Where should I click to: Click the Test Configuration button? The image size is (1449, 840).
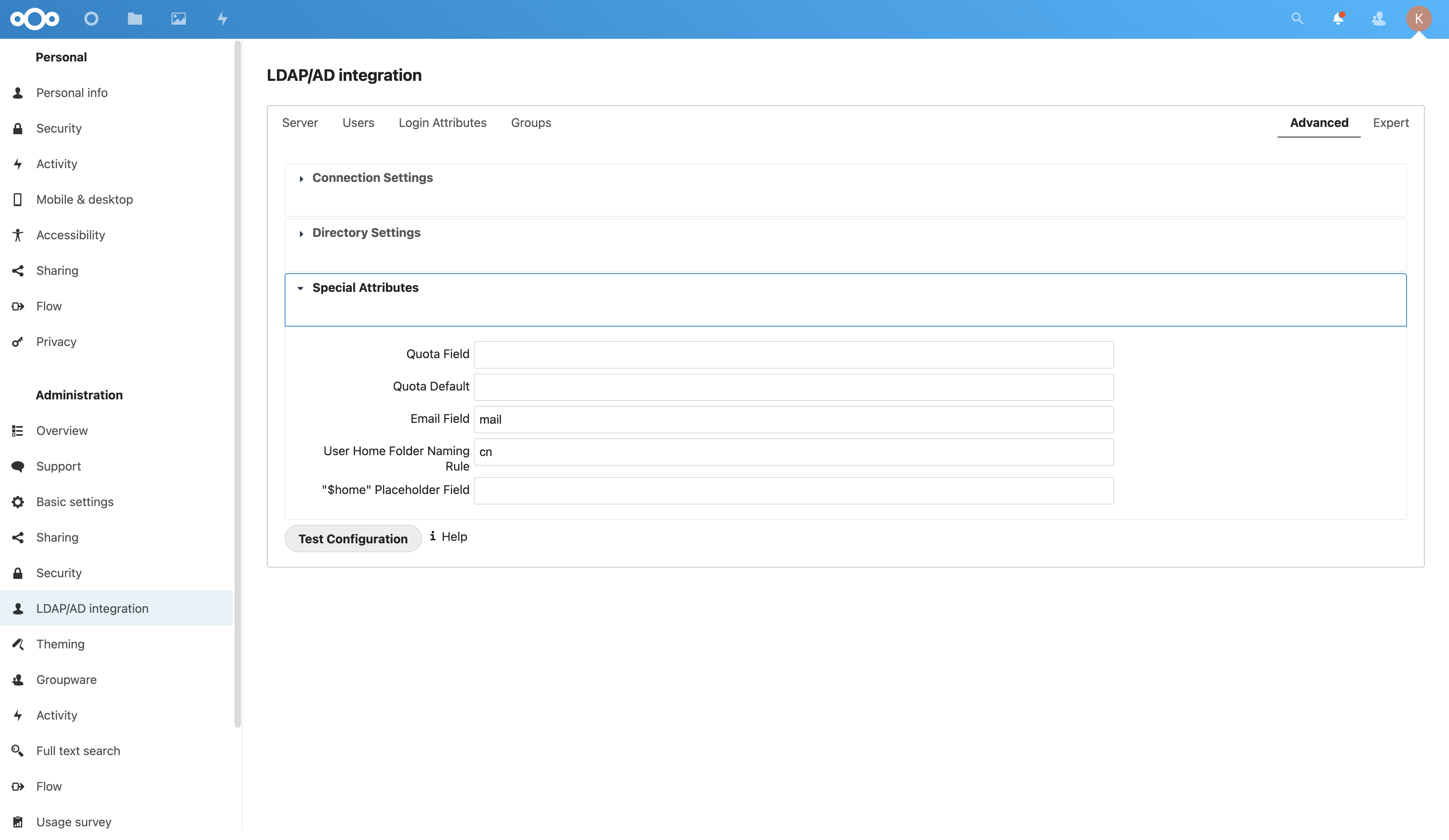pyautogui.click(x=353, y=539)
